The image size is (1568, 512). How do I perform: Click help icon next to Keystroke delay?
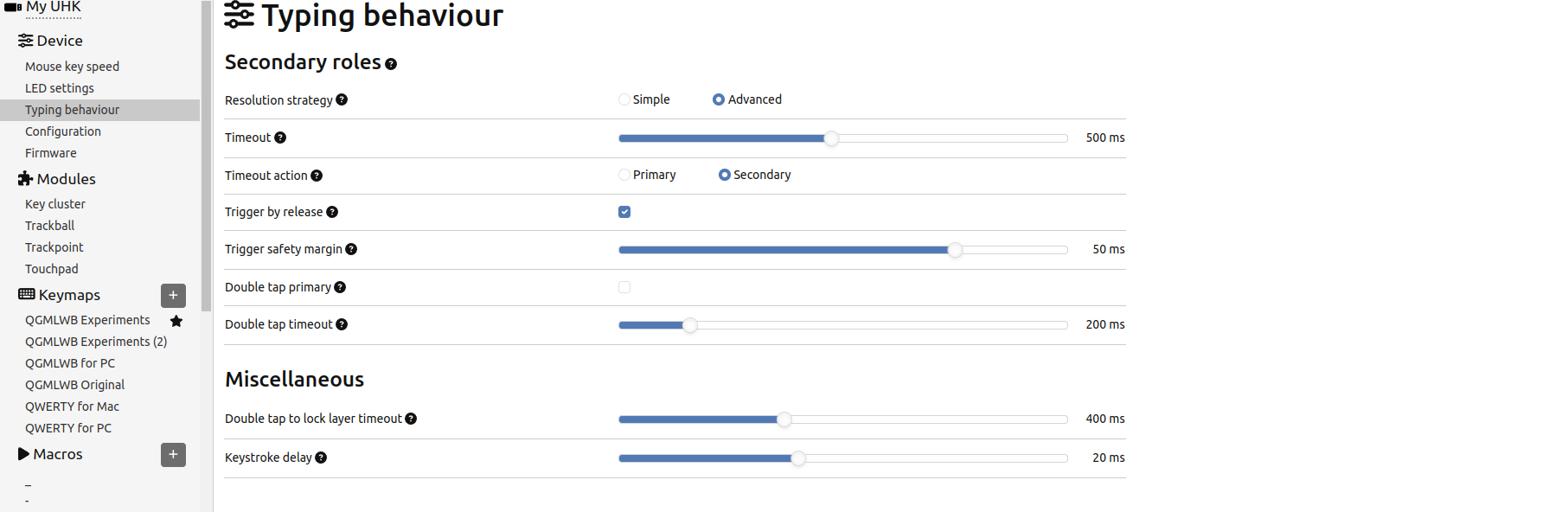point(321,458)
